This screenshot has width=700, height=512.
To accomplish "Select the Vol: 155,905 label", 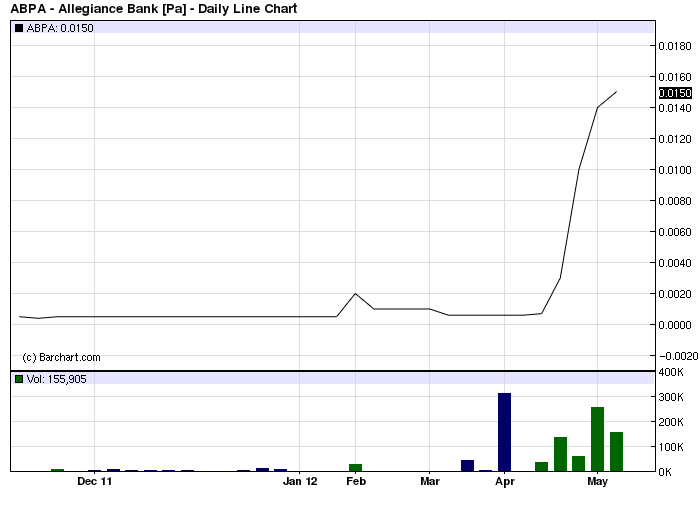I will pos(56,379).
